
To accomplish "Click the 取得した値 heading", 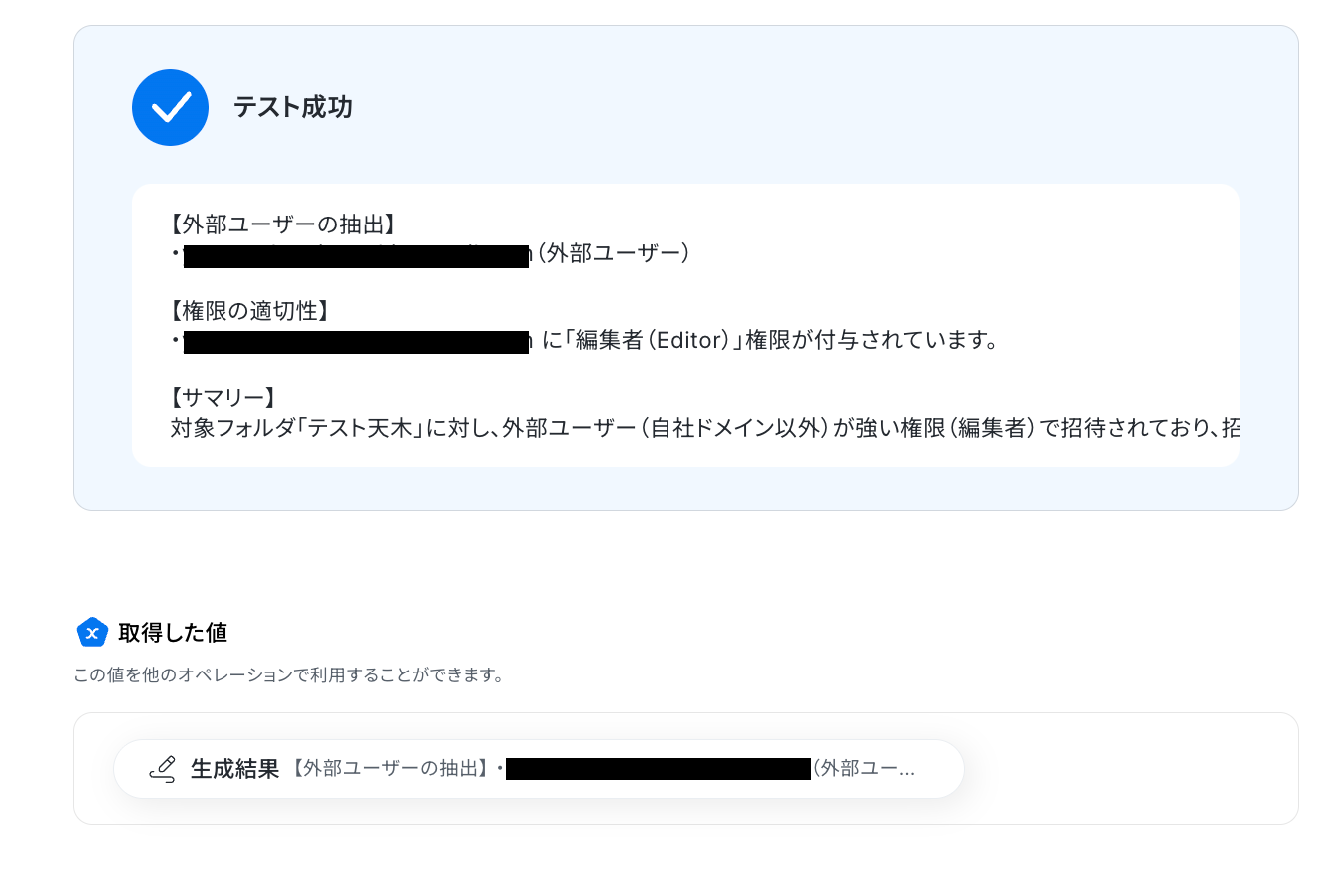I will (x=173, y=633).
